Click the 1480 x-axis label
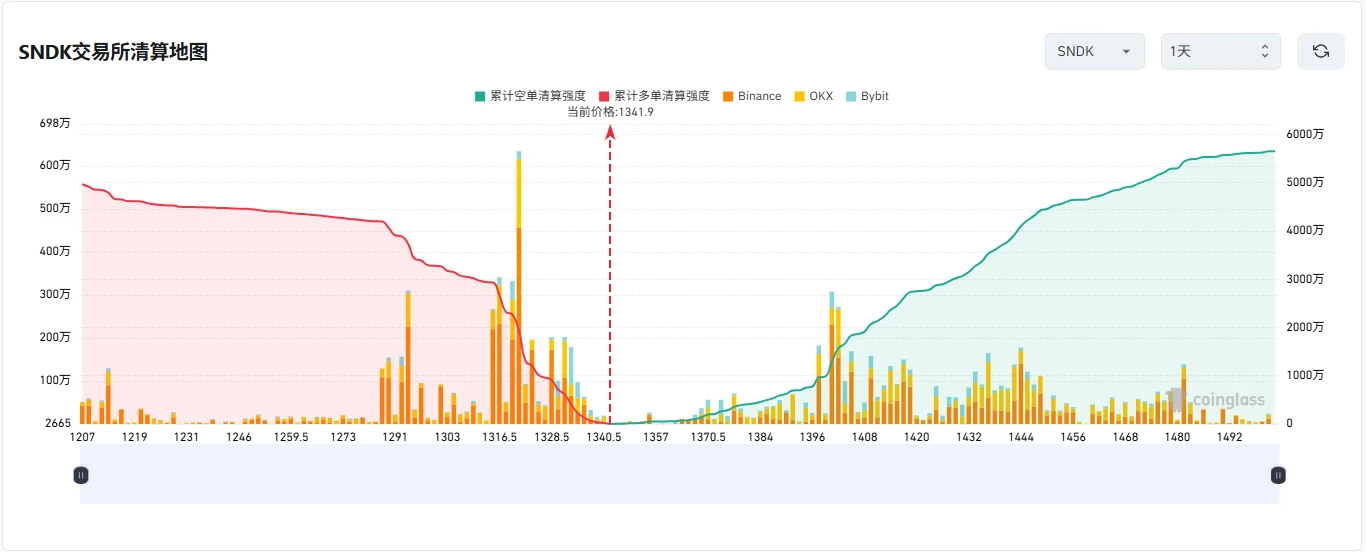This screenshot has height=552, width=1366. [x=1178, y=437]
